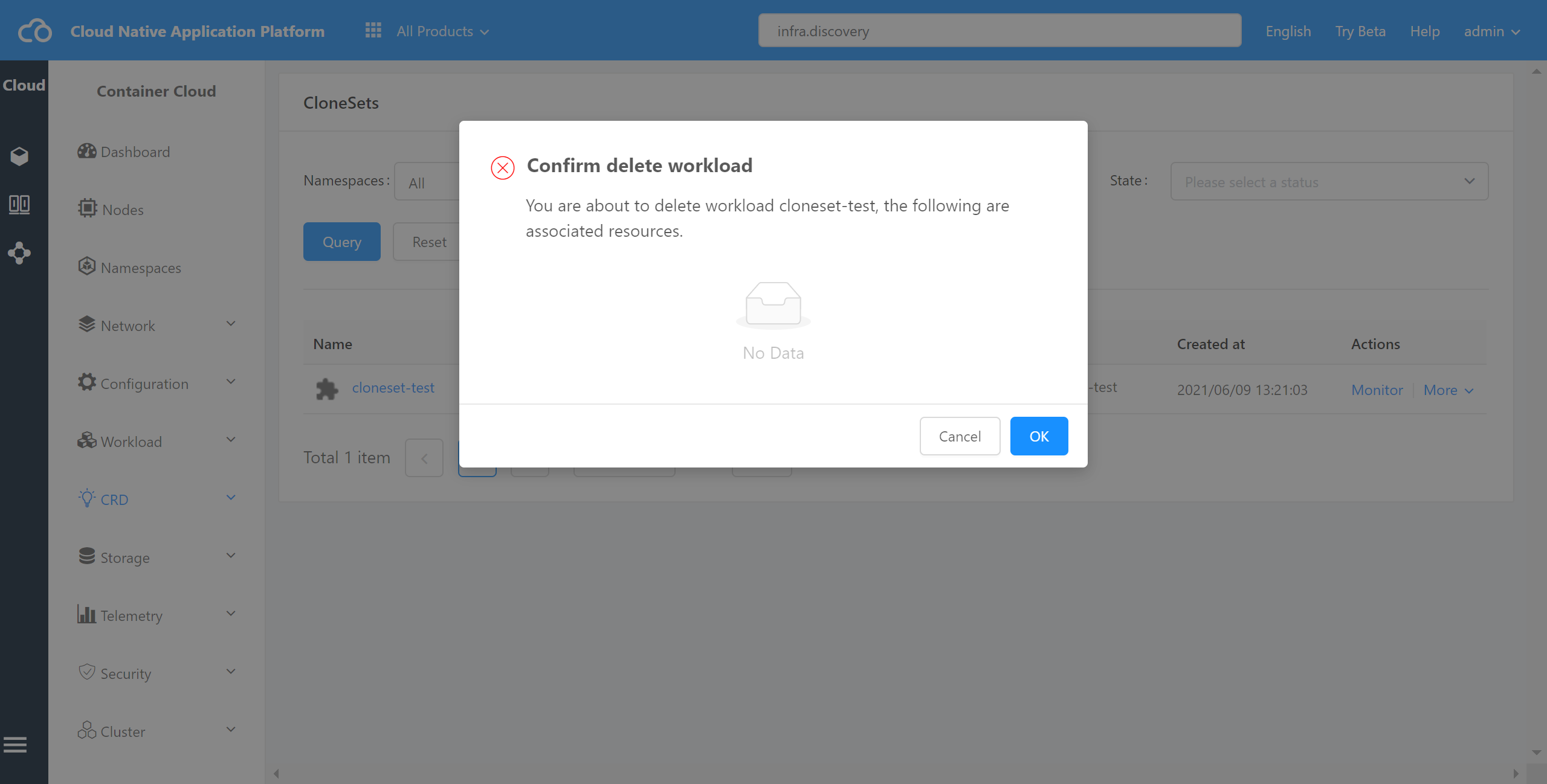This screenshot has height=784, width=1547.
Task: Click the infra.discovery search field
Action: click(x=1000, y=30)
